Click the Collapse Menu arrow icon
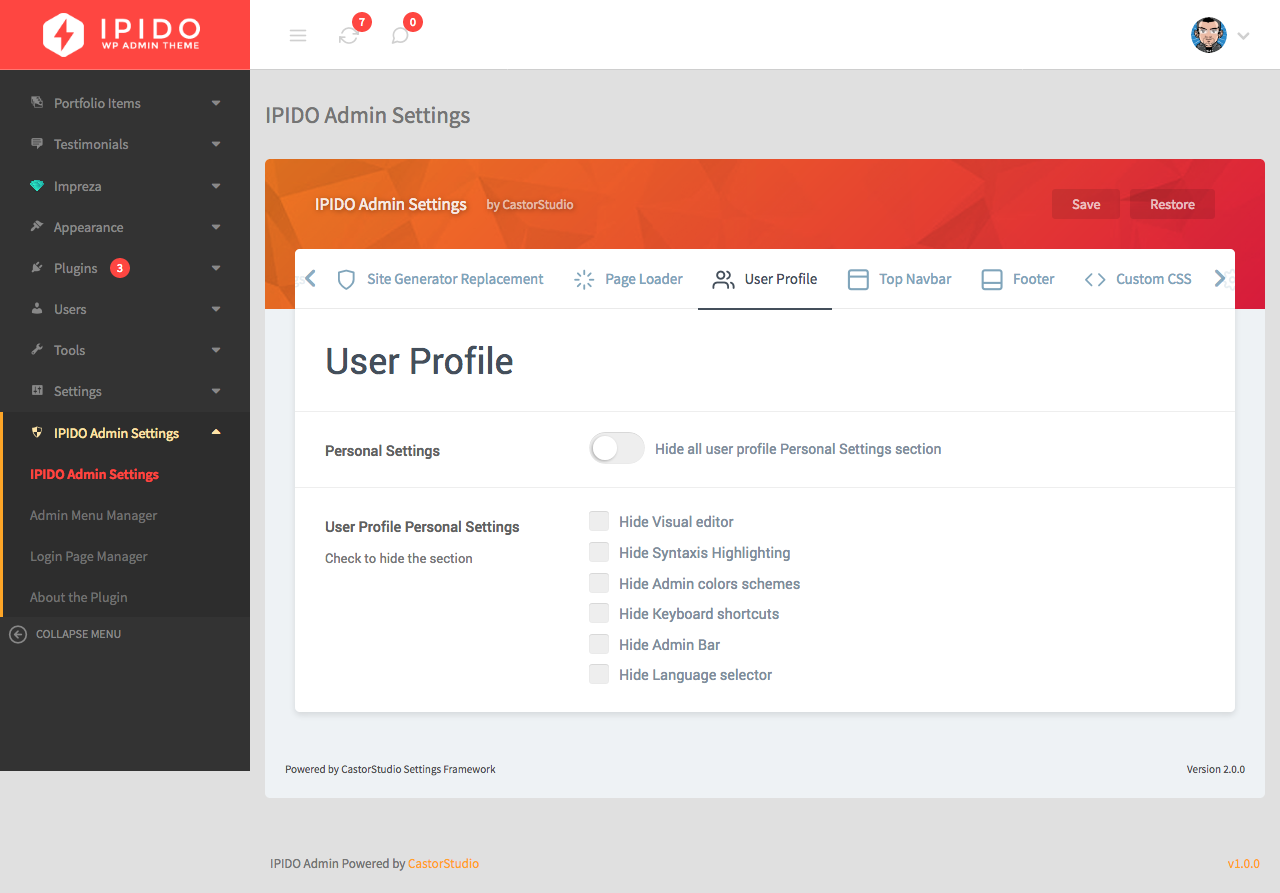Viewport: 1280px width, 893px height. [18, 634]
